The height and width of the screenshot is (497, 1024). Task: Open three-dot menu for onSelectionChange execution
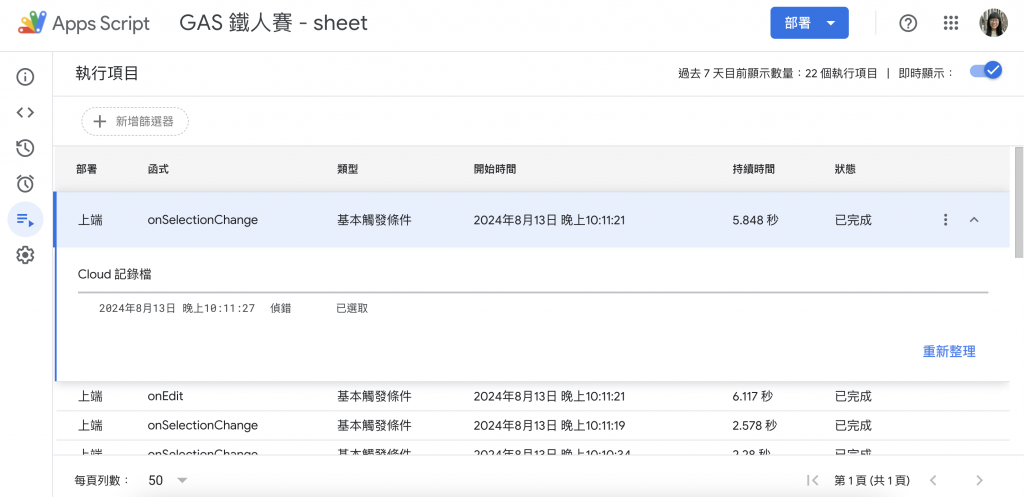coord(945,220)
